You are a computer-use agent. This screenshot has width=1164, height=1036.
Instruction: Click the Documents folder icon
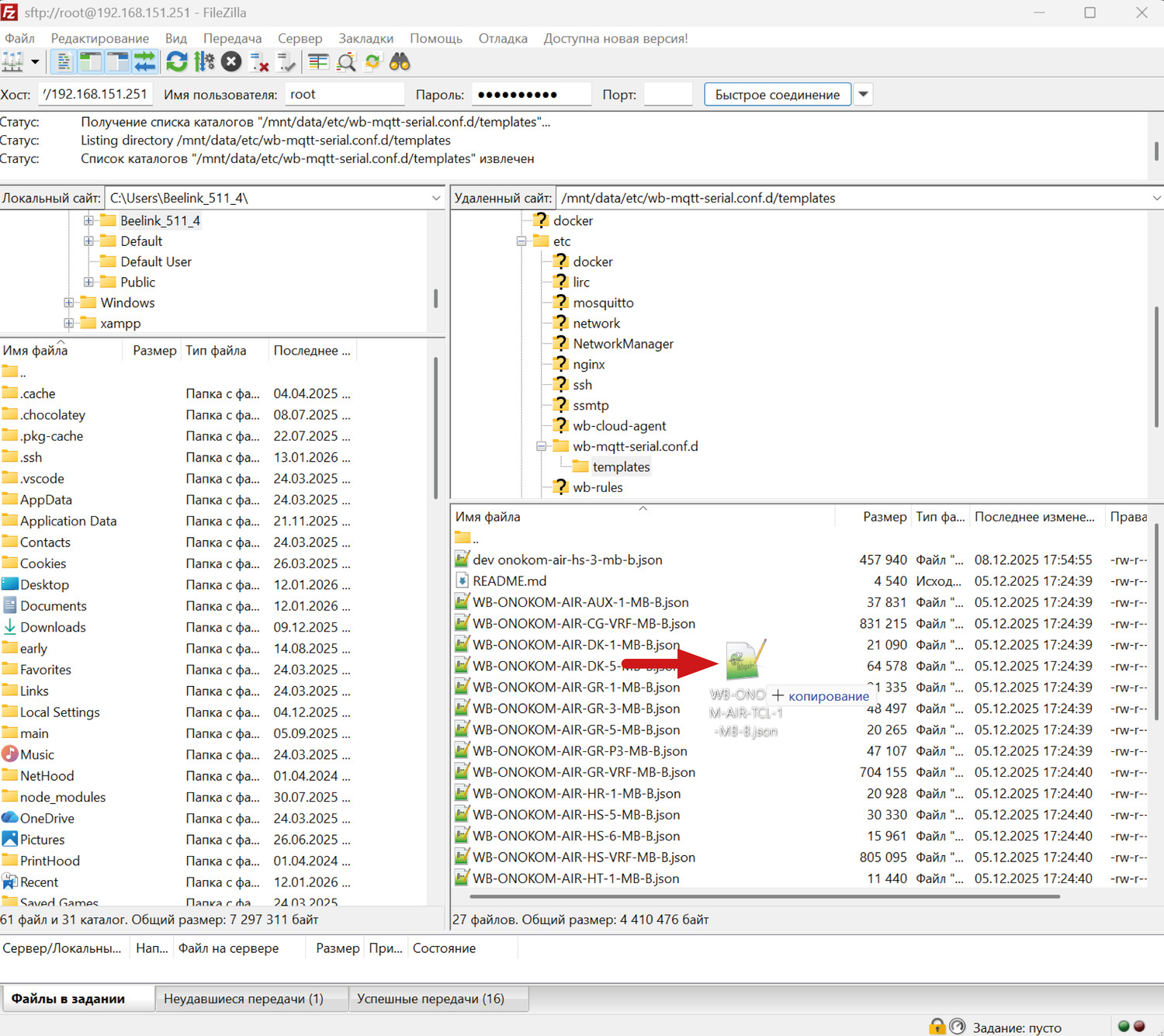coord(10,605)
